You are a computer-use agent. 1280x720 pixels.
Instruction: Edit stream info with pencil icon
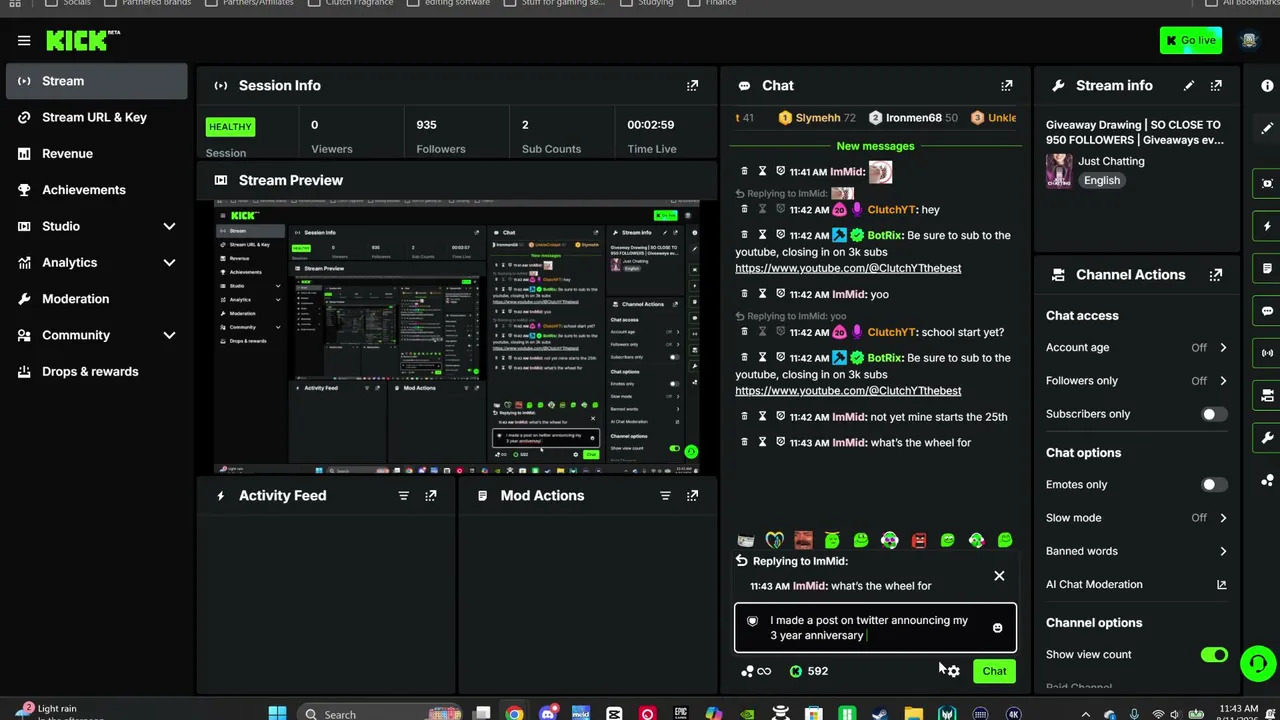coord(1189,86)
